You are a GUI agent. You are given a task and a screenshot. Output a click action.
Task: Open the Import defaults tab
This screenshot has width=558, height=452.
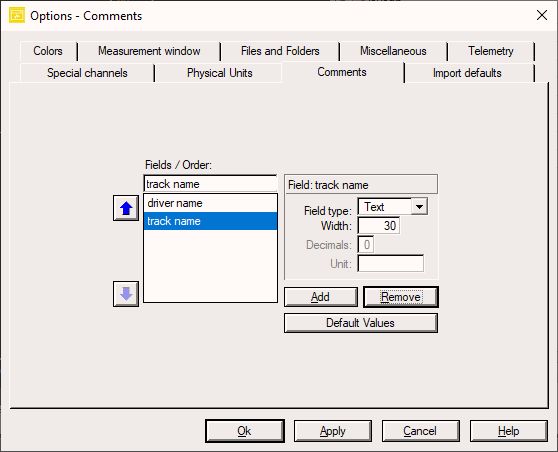click(x=467, y=73)
